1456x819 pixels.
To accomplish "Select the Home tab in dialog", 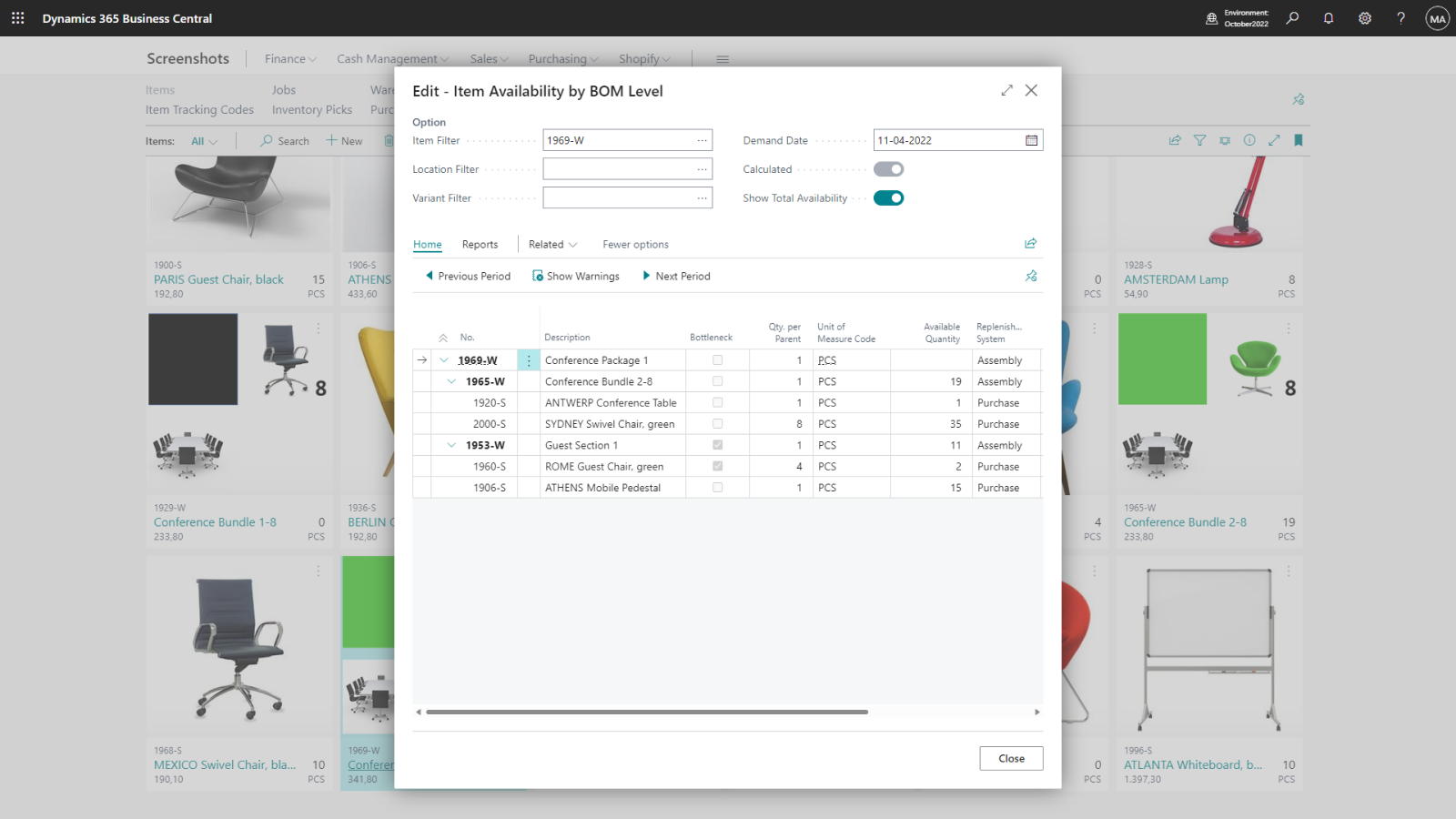I will (x=427, y=245).
